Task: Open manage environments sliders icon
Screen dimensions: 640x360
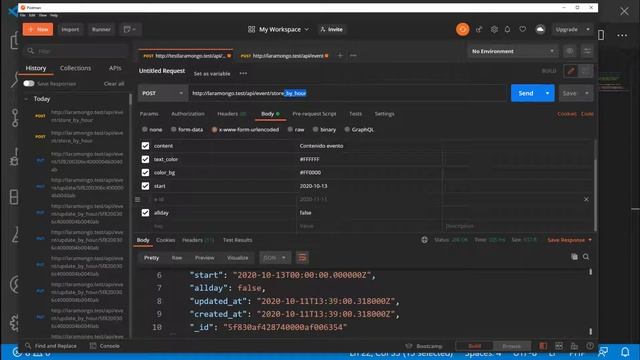Action: (x=587, y=51)
